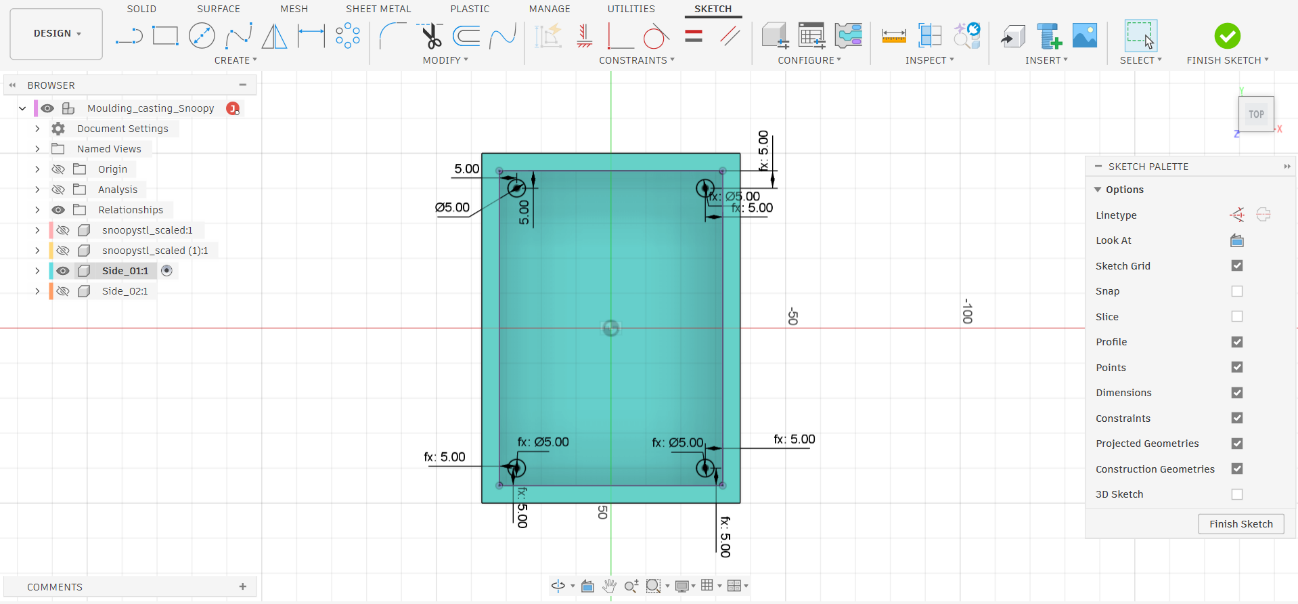The width and height of the screenshot is (1298, 604).
Task: Click Look At icon in navigation bar
Action: (x=588, y=586)
